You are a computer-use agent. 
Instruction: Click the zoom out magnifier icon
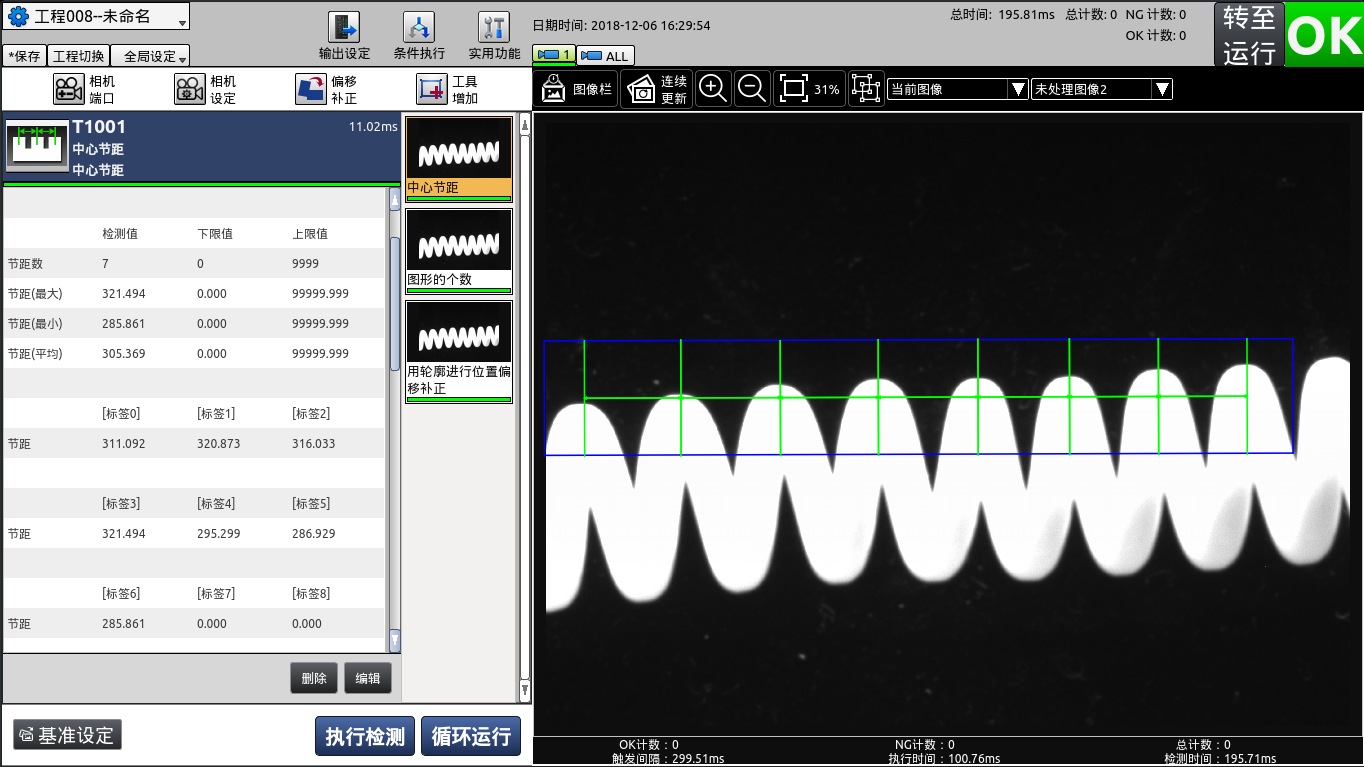751,89
